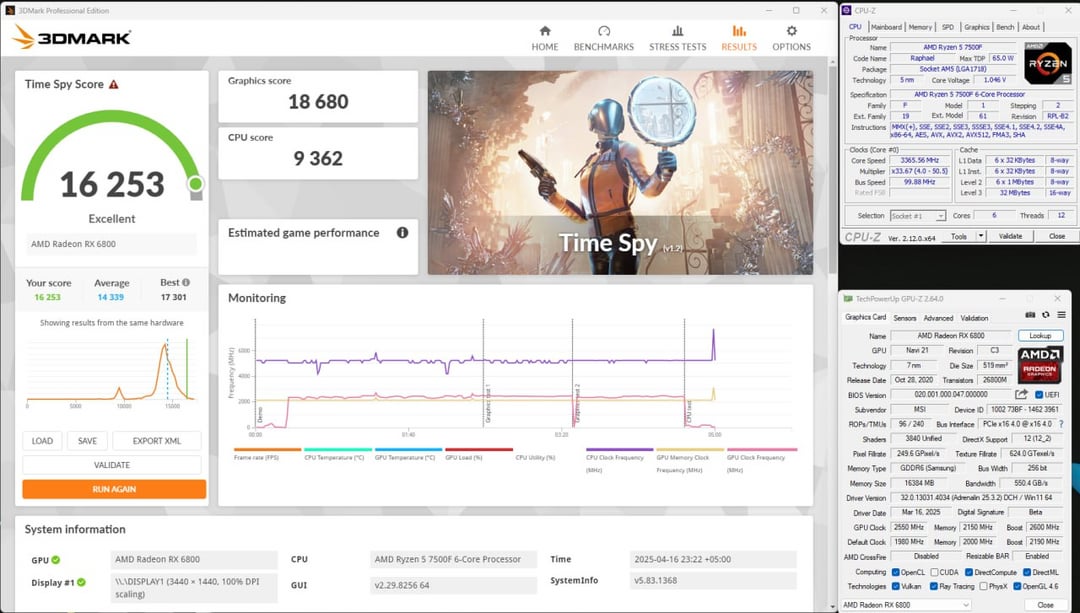Click the GPU-Z refresh icon
1080x613 pixels.
click(1046, 315)
